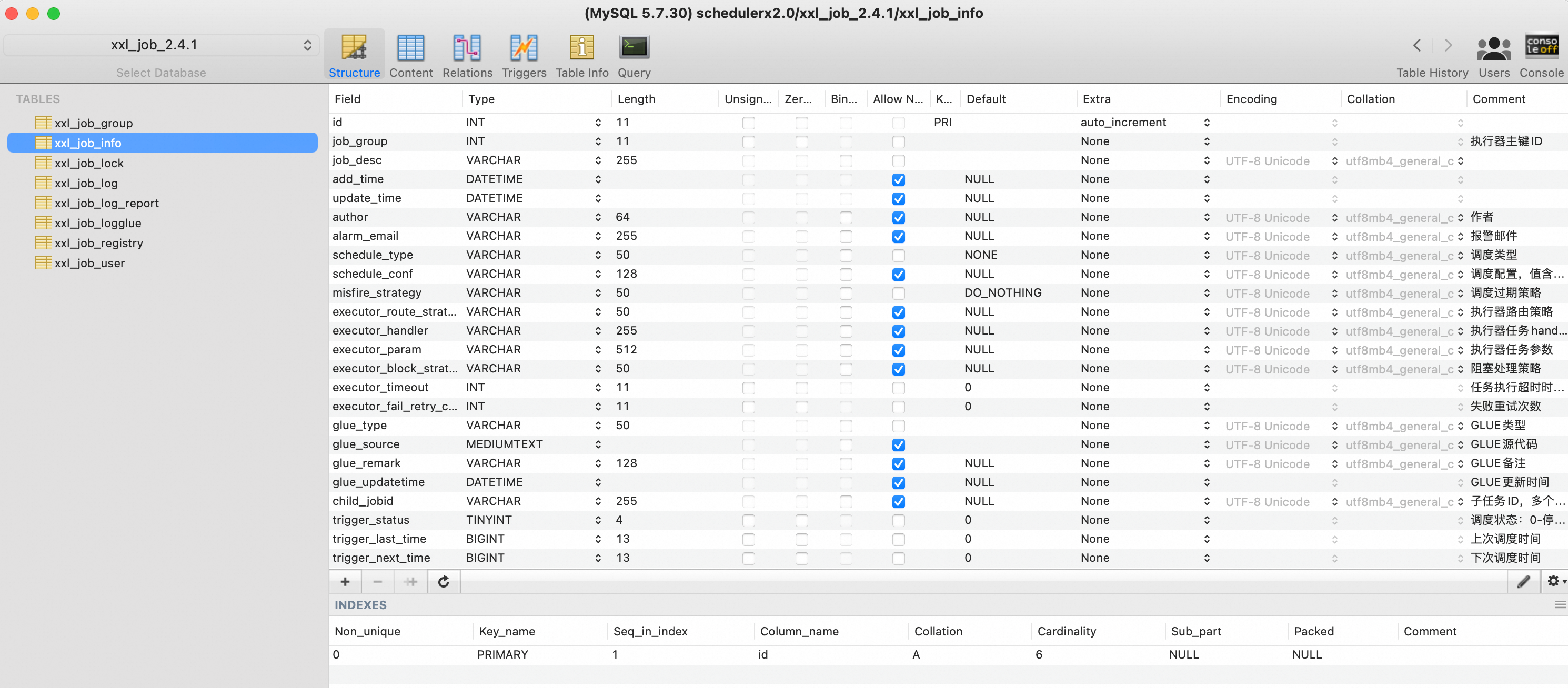Enable Allow Null for schedule_type field
This screenshot has width=1568, height=688.
point(898,256)
